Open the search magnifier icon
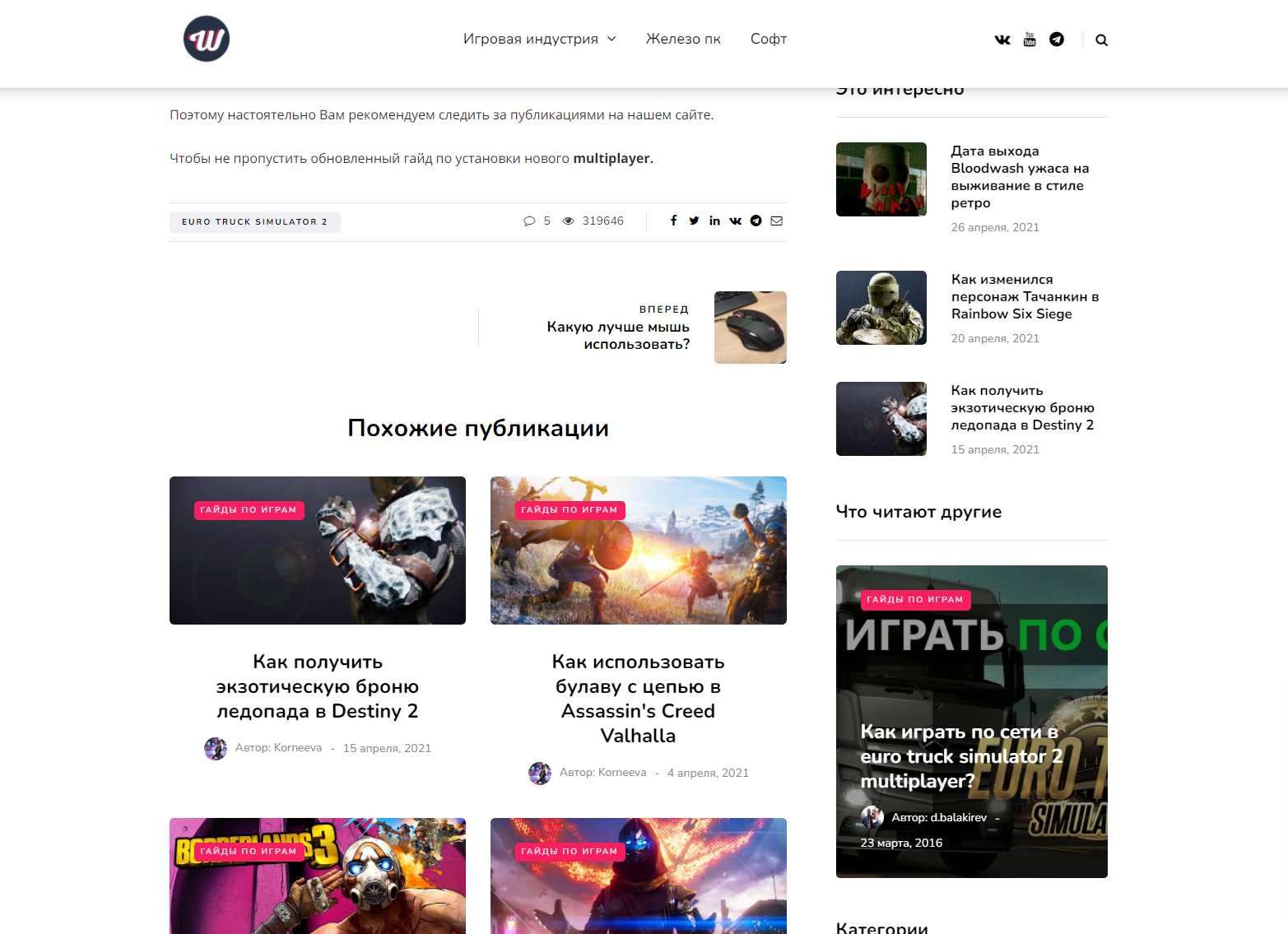This screenshot has height=934, width=1288. click(1102, 39)
